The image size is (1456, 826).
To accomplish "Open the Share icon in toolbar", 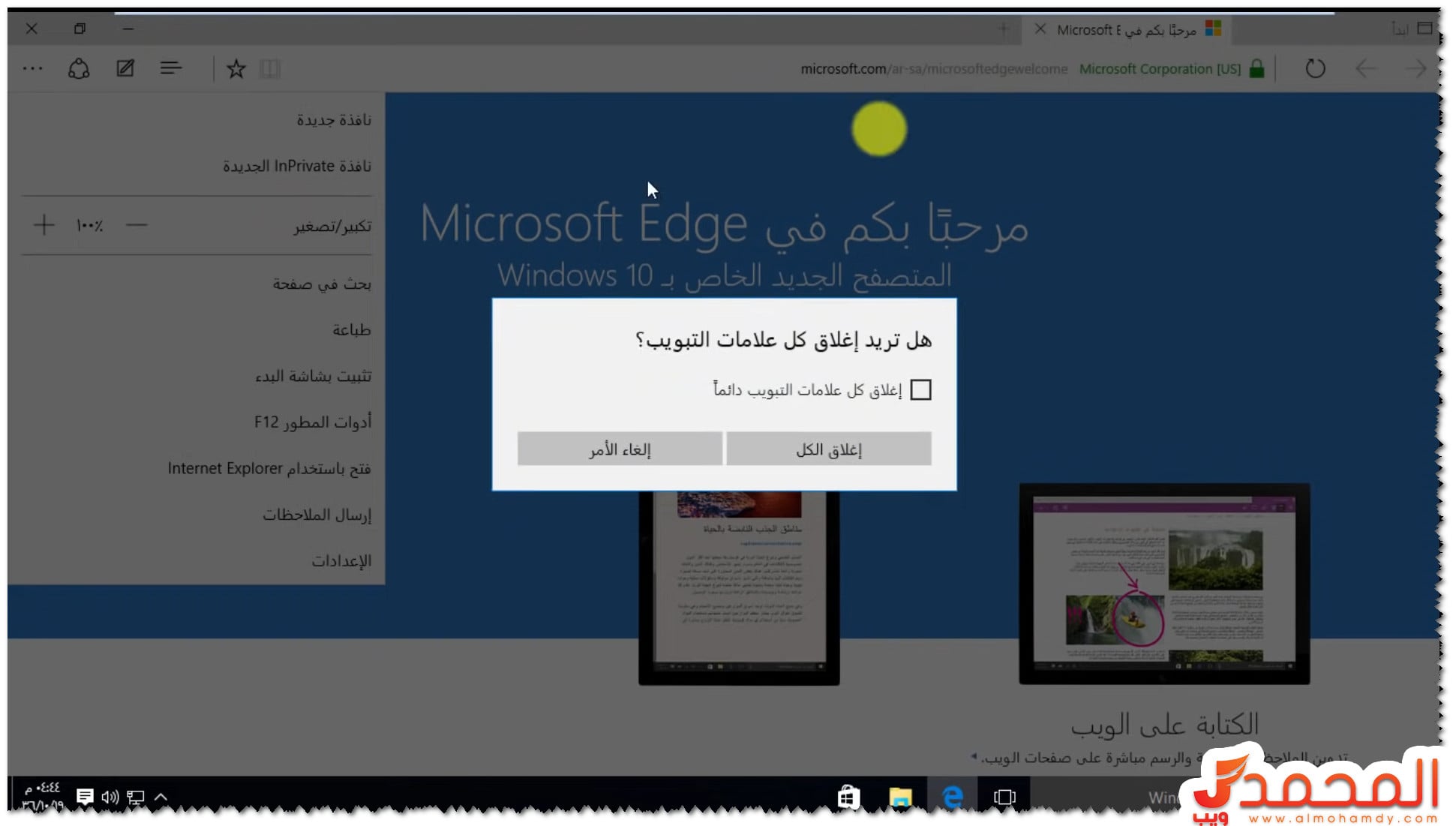I will (79, 69).
